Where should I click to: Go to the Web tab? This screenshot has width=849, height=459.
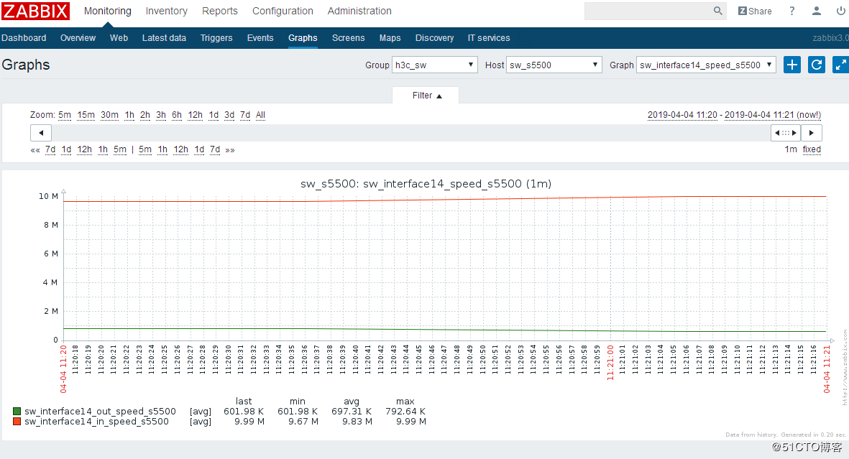point(119,38)
